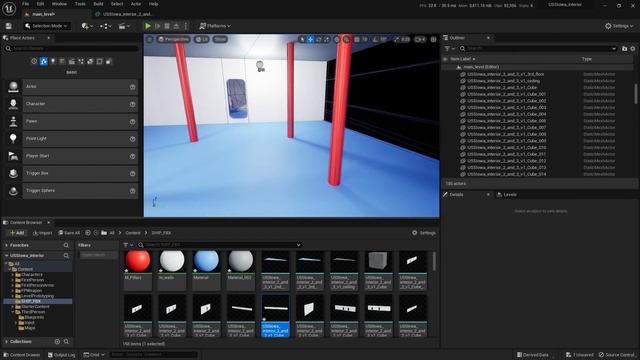Open the Tools menu
Screen dimensions: 640x360
[x=80, y=4]
